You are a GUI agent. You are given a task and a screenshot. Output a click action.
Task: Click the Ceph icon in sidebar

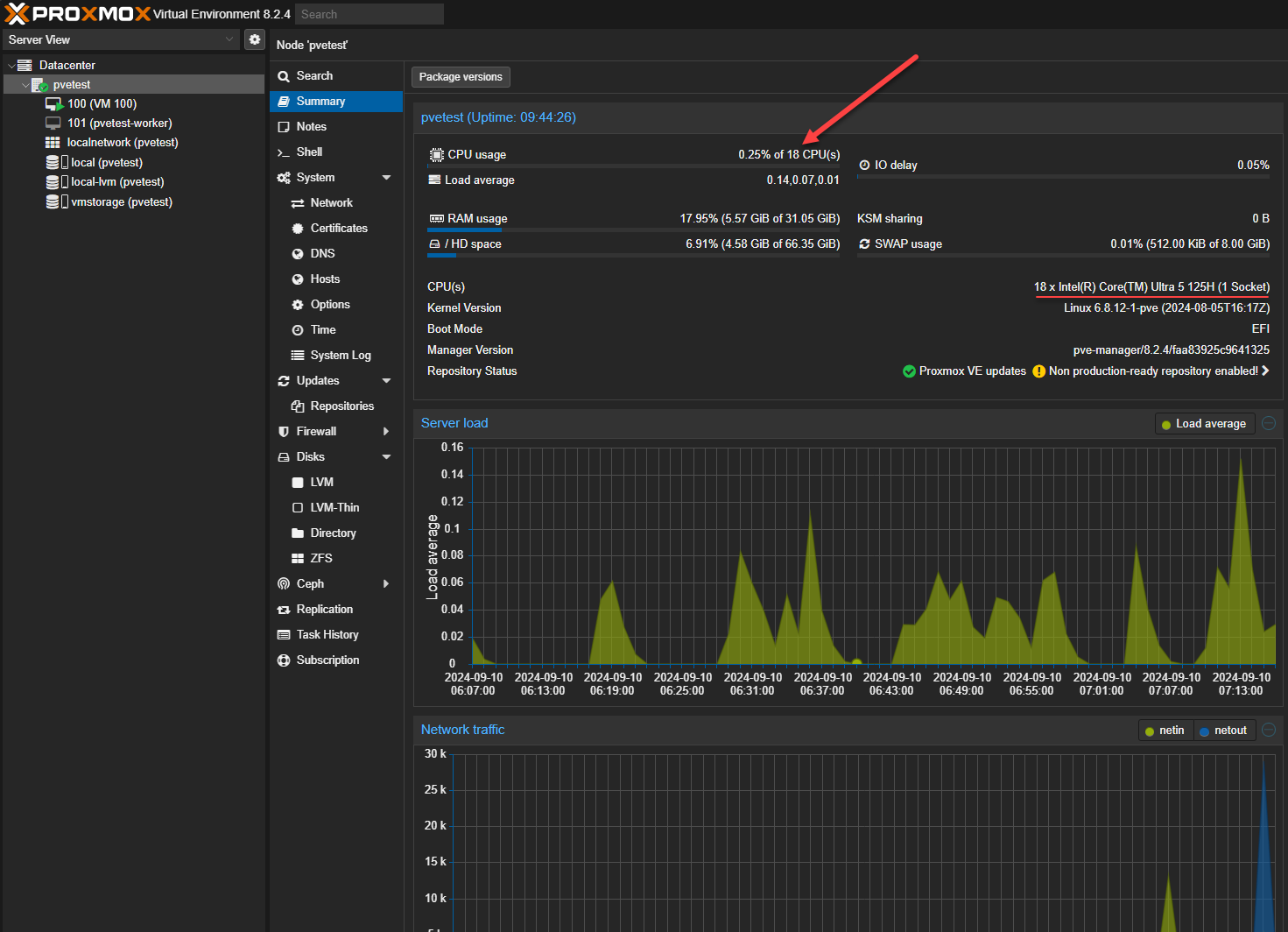(284, 584)
